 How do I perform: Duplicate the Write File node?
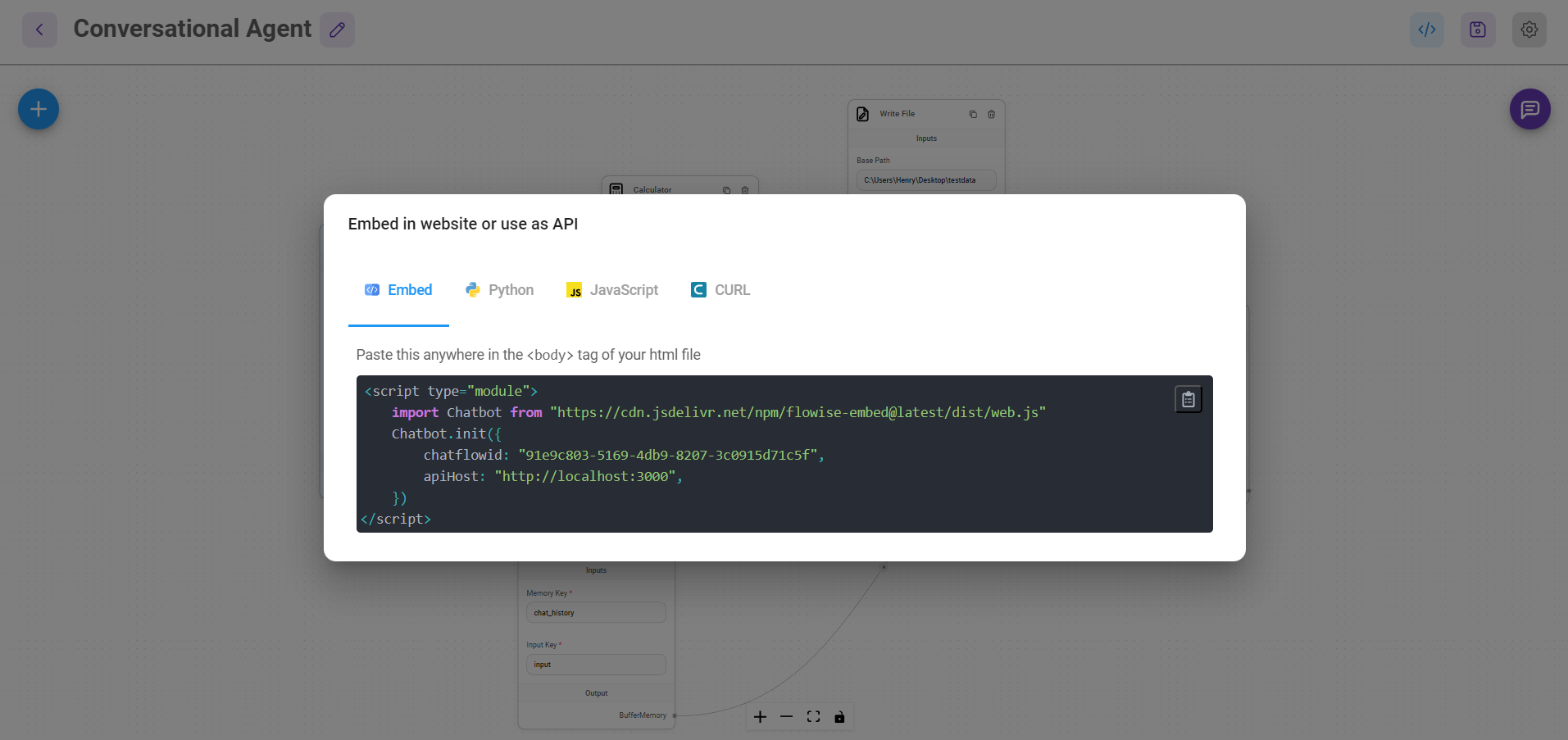click(973, 115)
